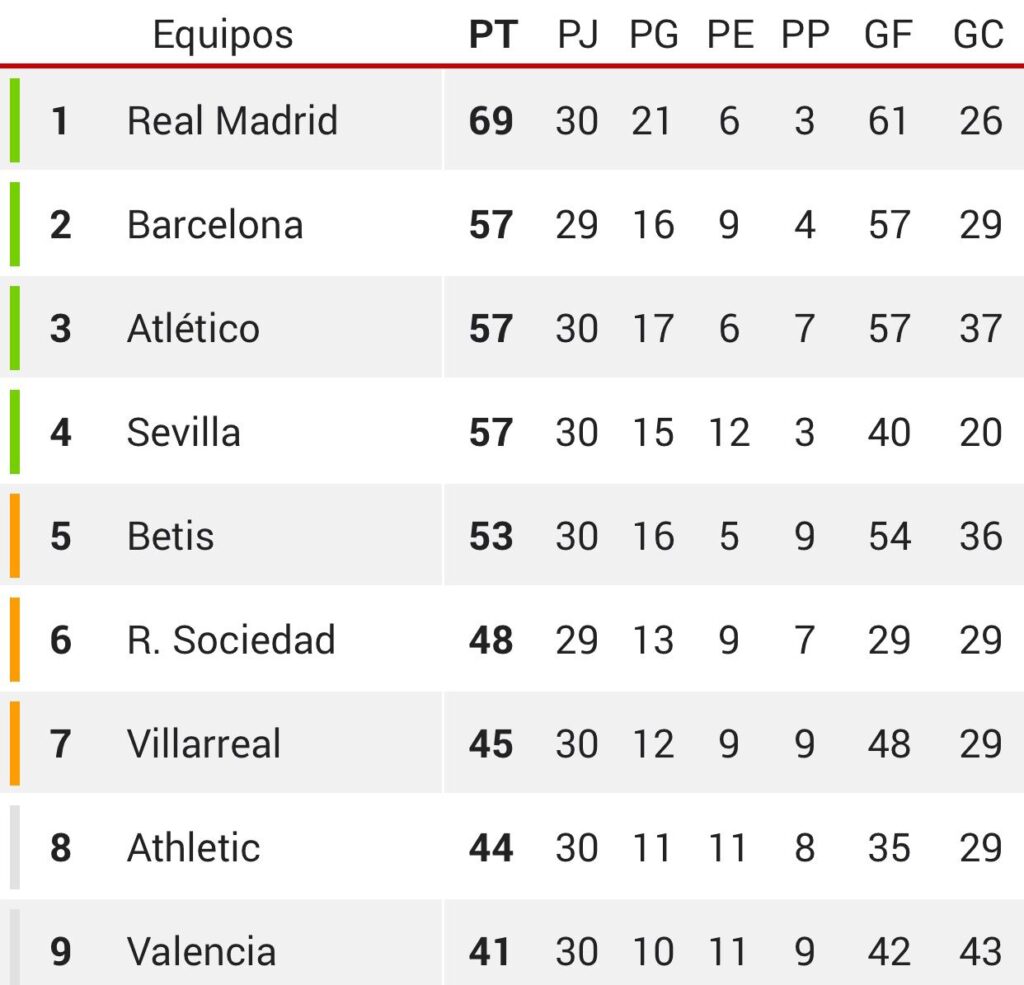Click the Equipos column header
1024x985 pixels.
pos(223,35)
